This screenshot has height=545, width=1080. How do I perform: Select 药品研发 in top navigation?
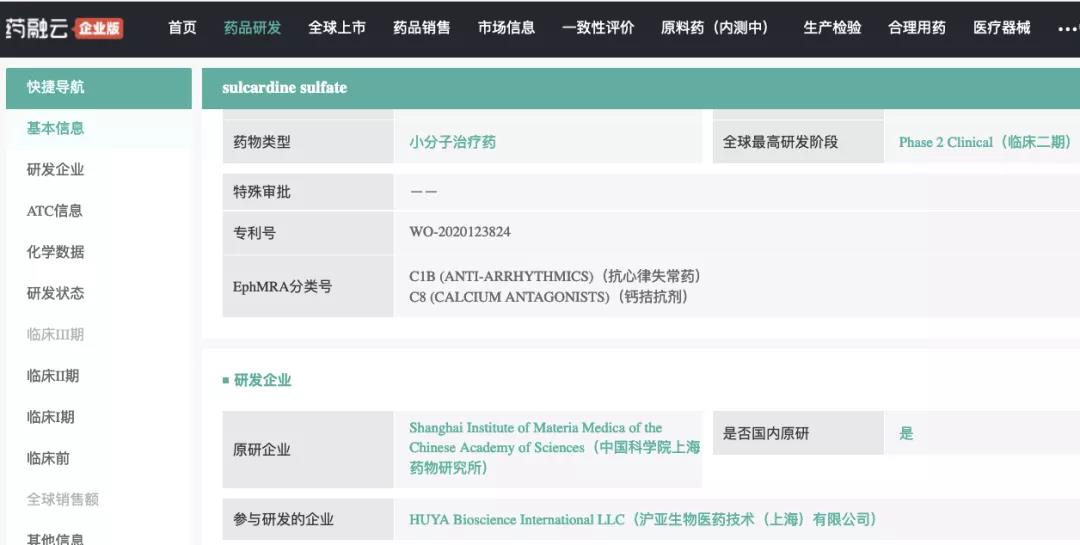[252, 28]
